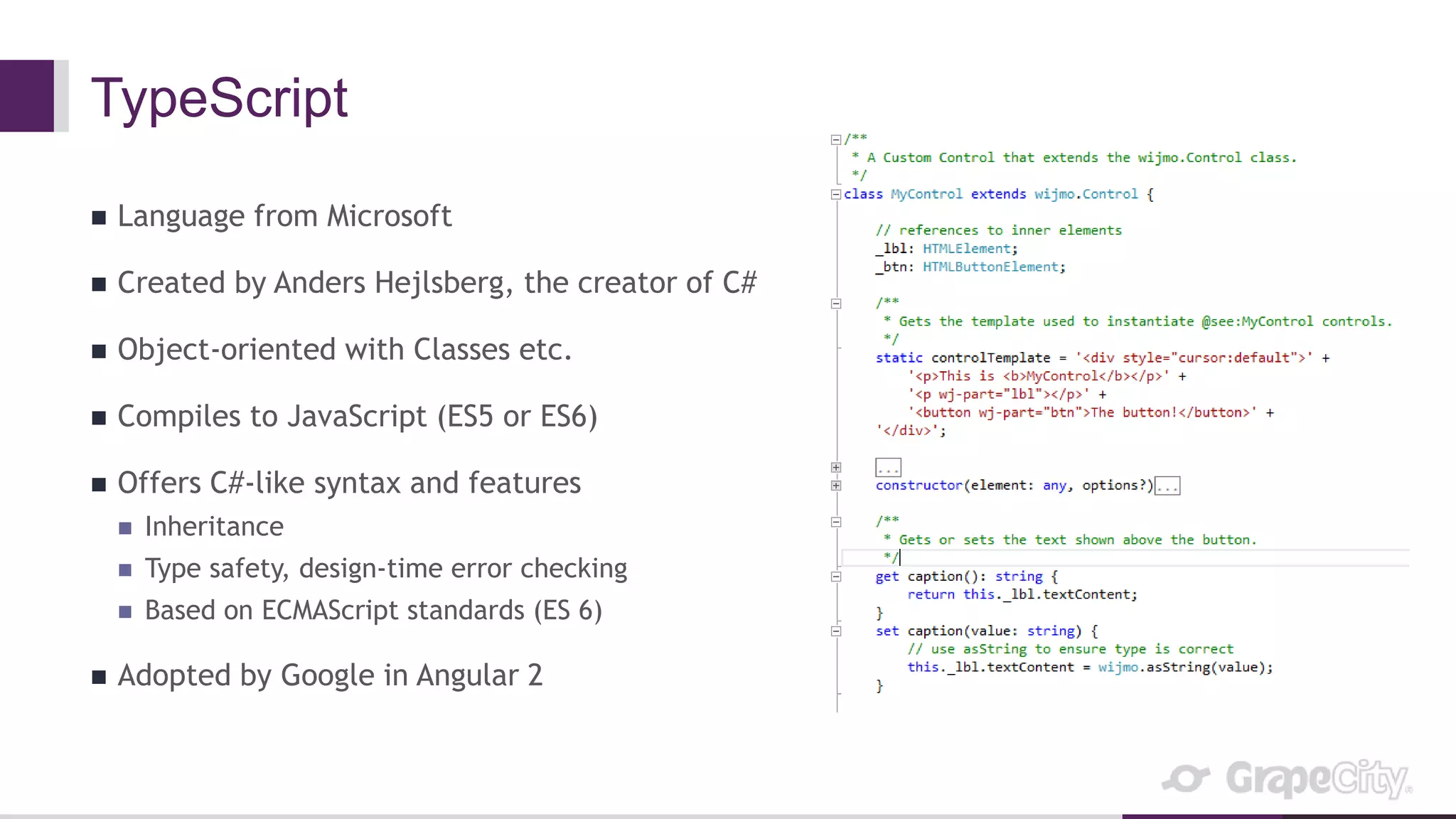Expand the hidden block above the constructor
The height and width of the screenshot is (819, 1456).
click(836, 467)
